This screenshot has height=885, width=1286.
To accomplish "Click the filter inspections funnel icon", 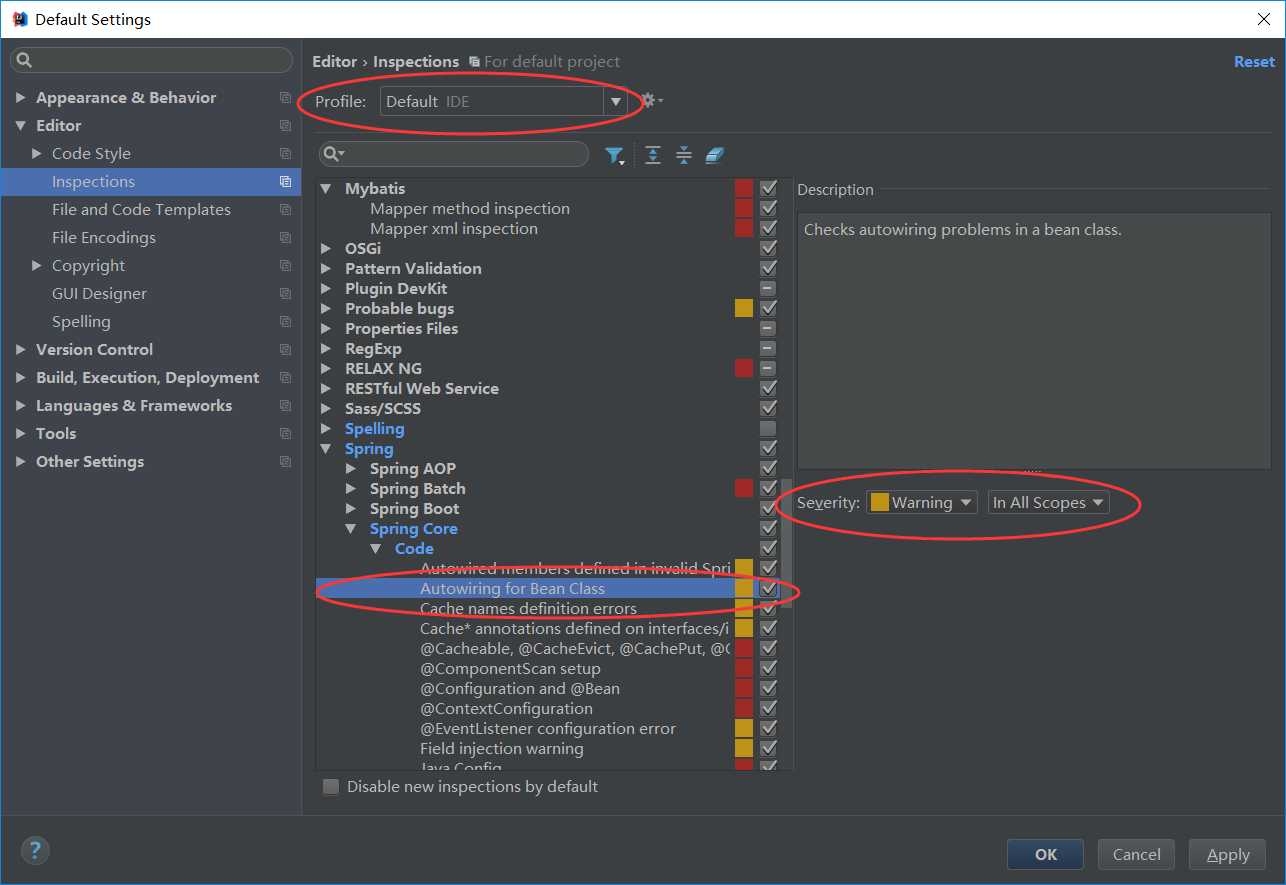I will [x=614, y=155].
